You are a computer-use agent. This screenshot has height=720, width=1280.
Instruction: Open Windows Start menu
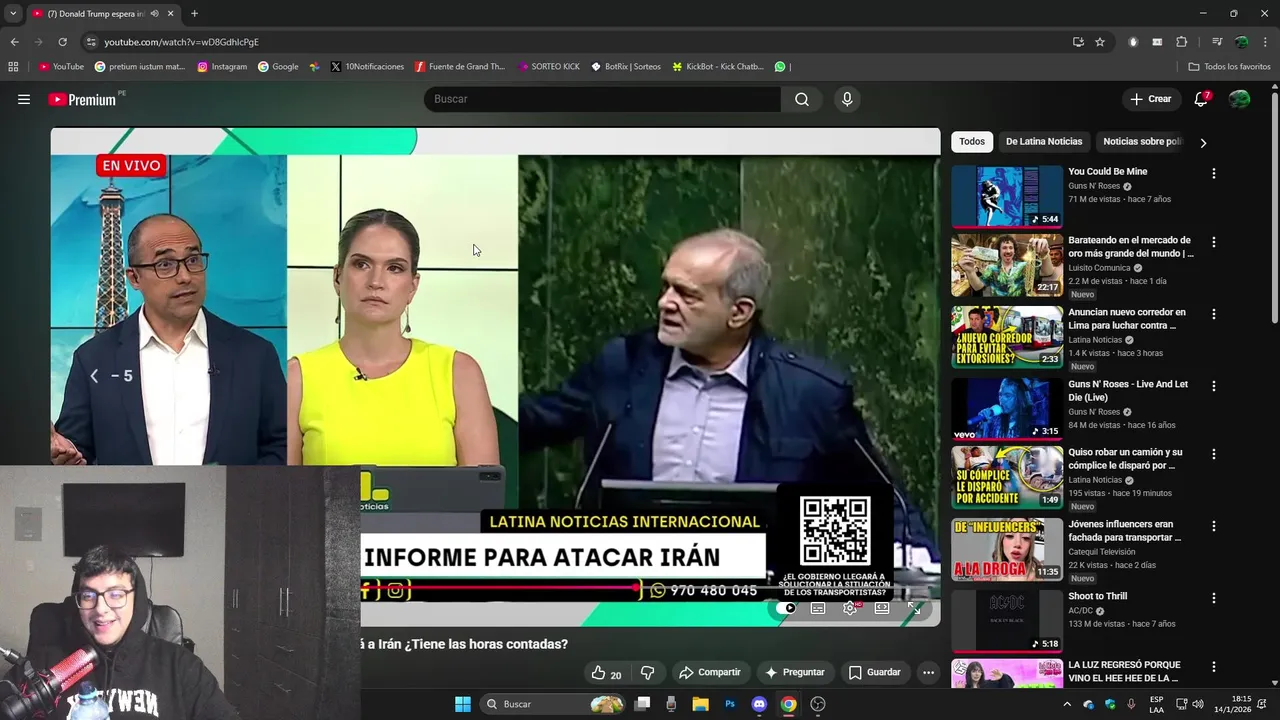(x=463, y=704)
